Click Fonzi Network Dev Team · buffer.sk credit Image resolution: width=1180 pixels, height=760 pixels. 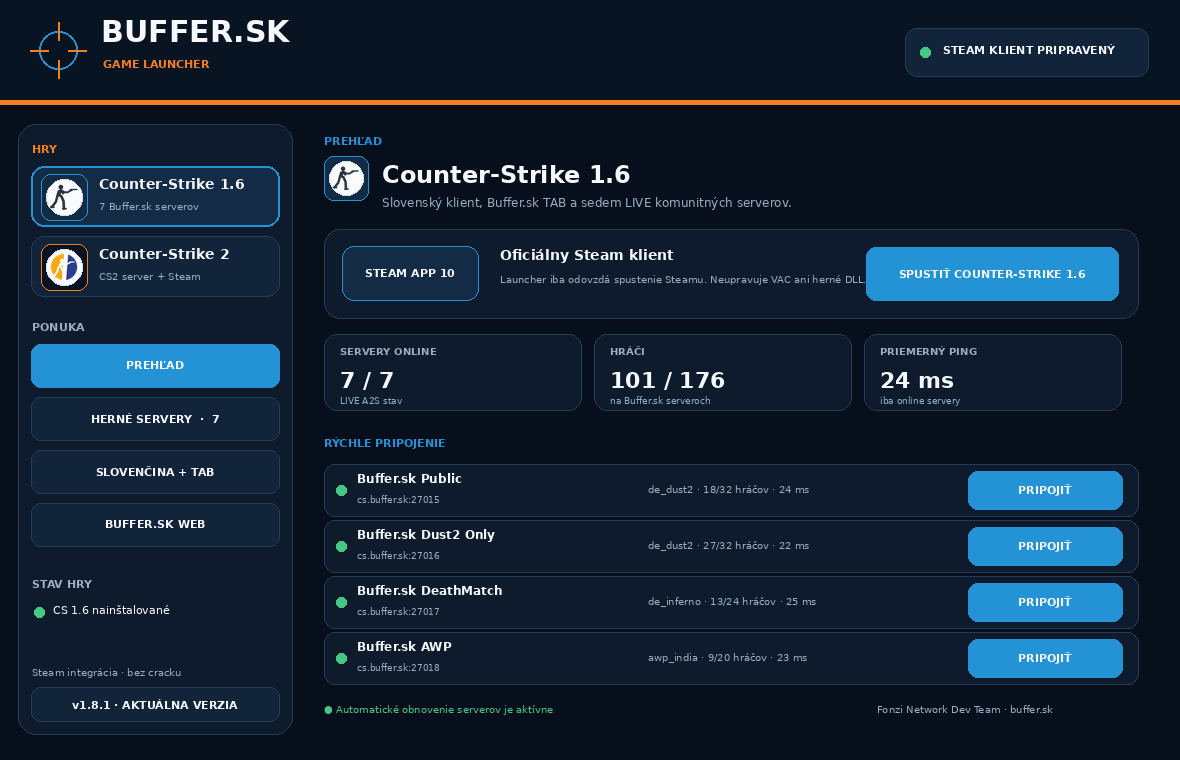pos(965,710)
